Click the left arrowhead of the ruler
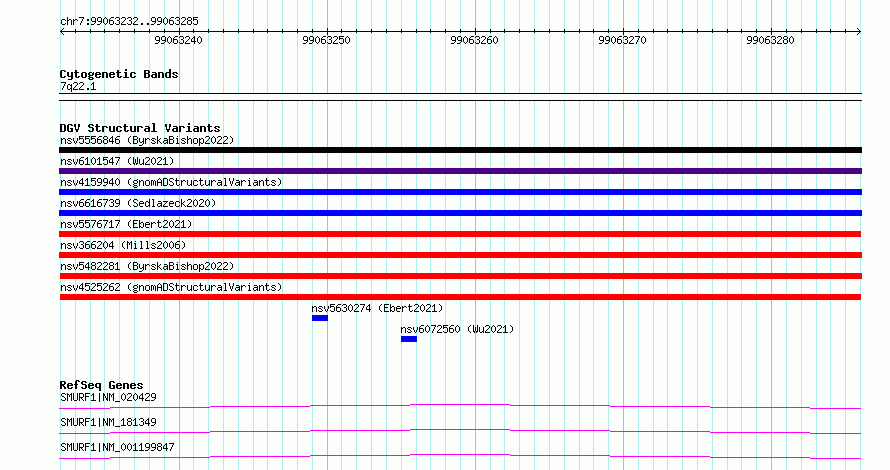The height and width of the screenshot is (470, 890). tap(62, 32)
